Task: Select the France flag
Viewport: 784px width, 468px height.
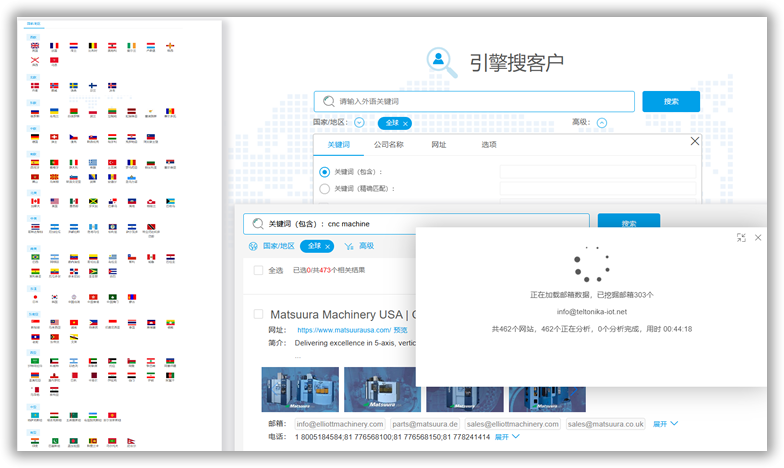Action: click(x=54, y=46)
